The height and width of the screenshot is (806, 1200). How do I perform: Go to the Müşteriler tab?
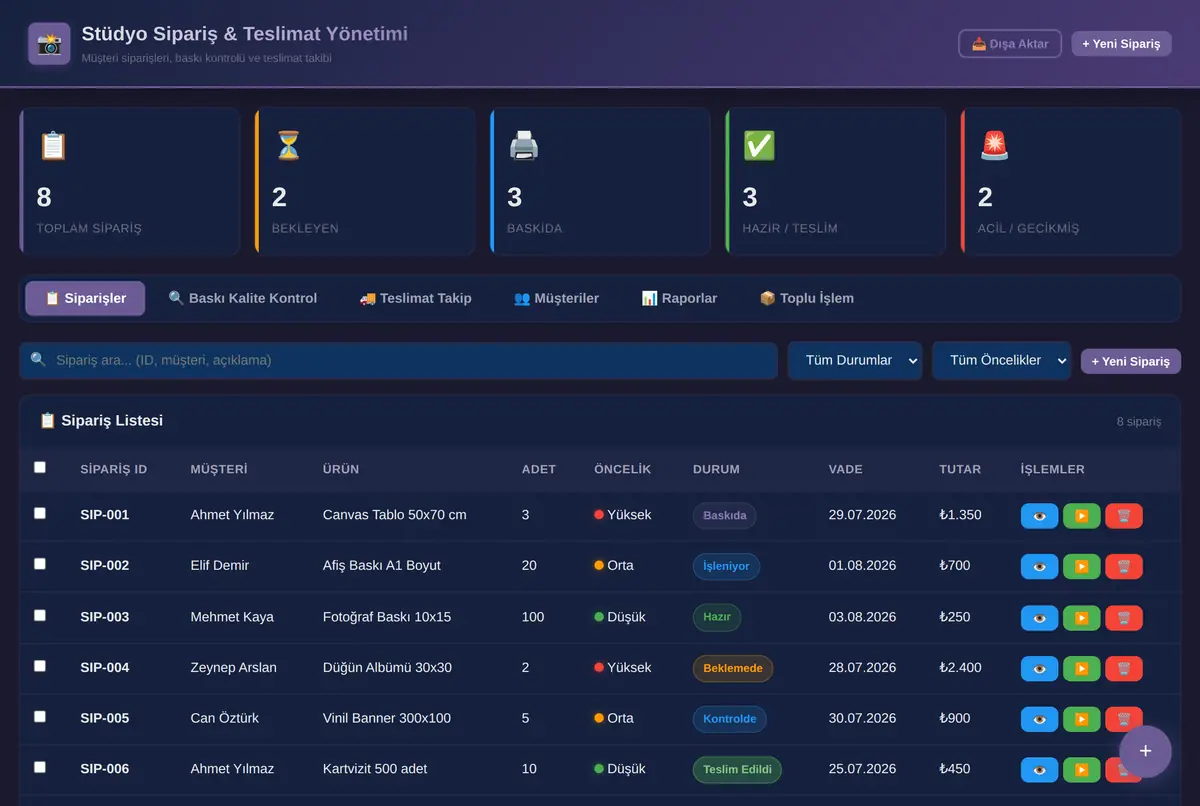pyautogui.click(x=556, y=298)
